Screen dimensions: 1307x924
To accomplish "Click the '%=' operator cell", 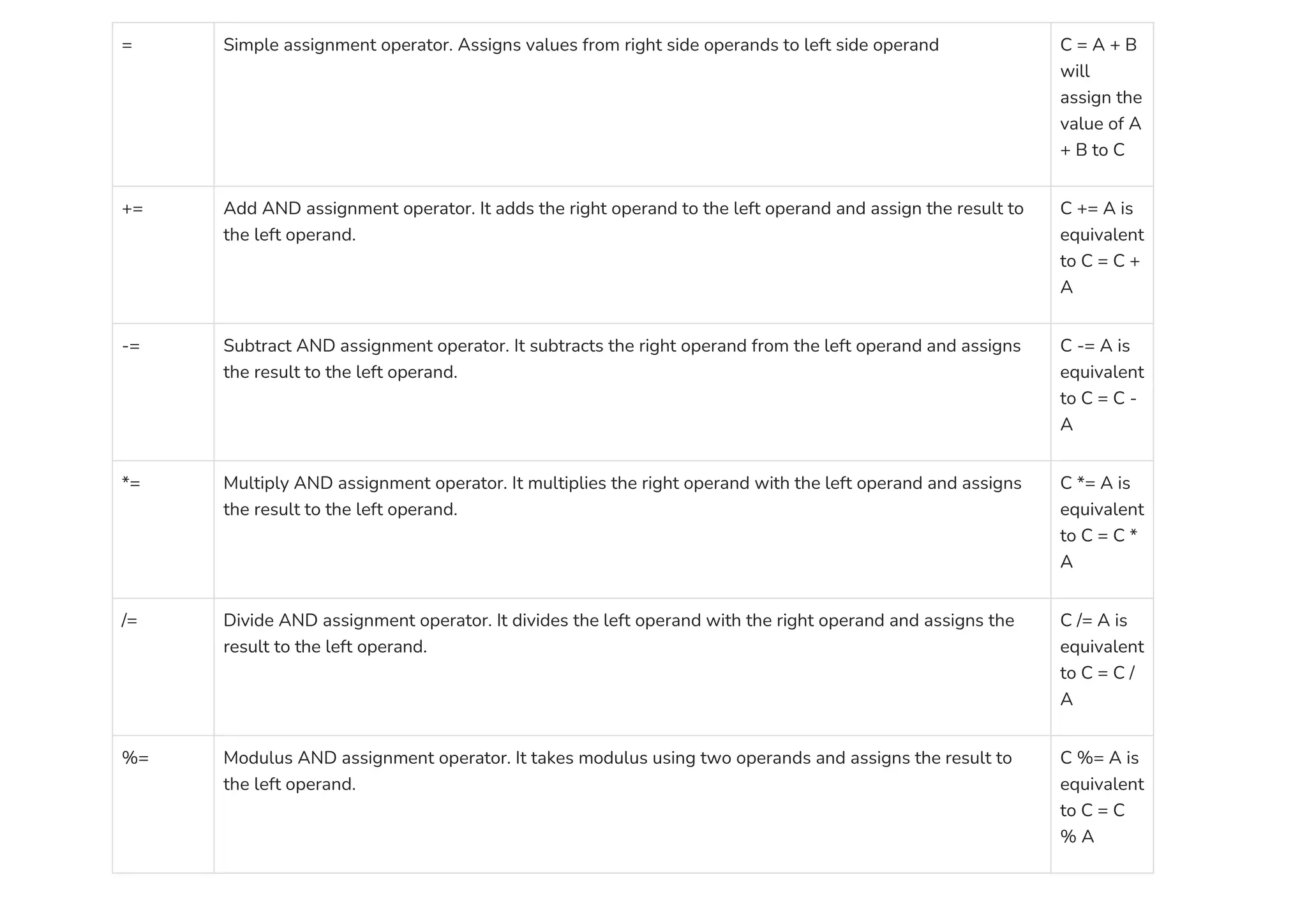I will click(135, 758).
